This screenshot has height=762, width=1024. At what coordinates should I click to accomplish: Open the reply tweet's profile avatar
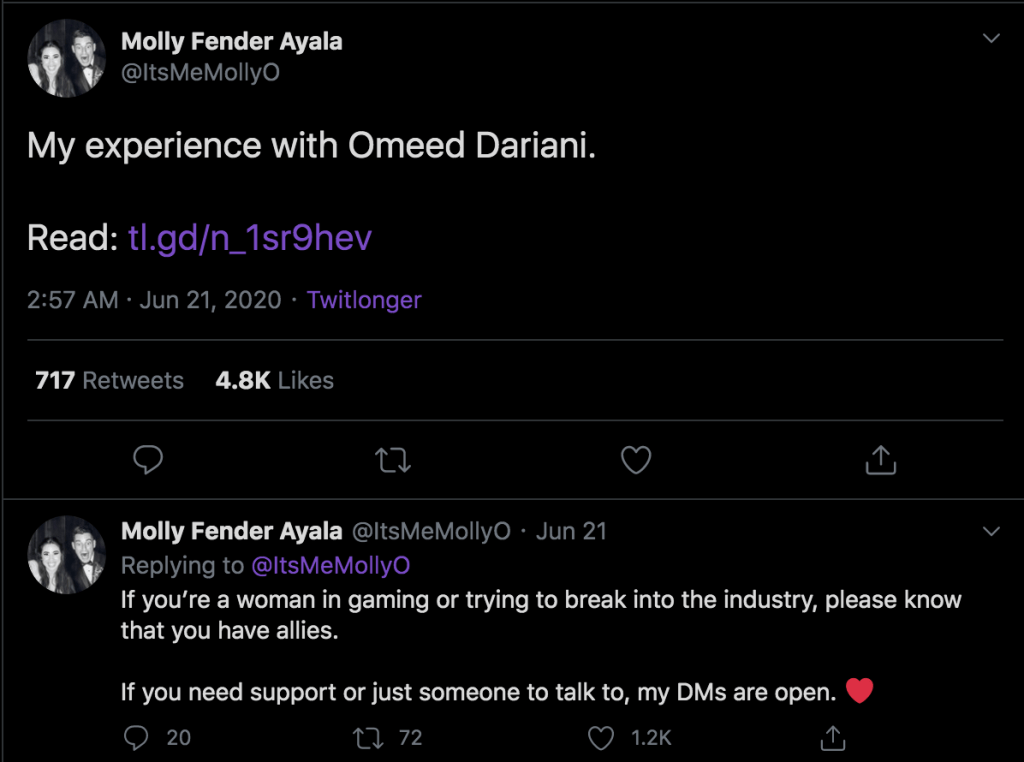click(x=67, y=554)
